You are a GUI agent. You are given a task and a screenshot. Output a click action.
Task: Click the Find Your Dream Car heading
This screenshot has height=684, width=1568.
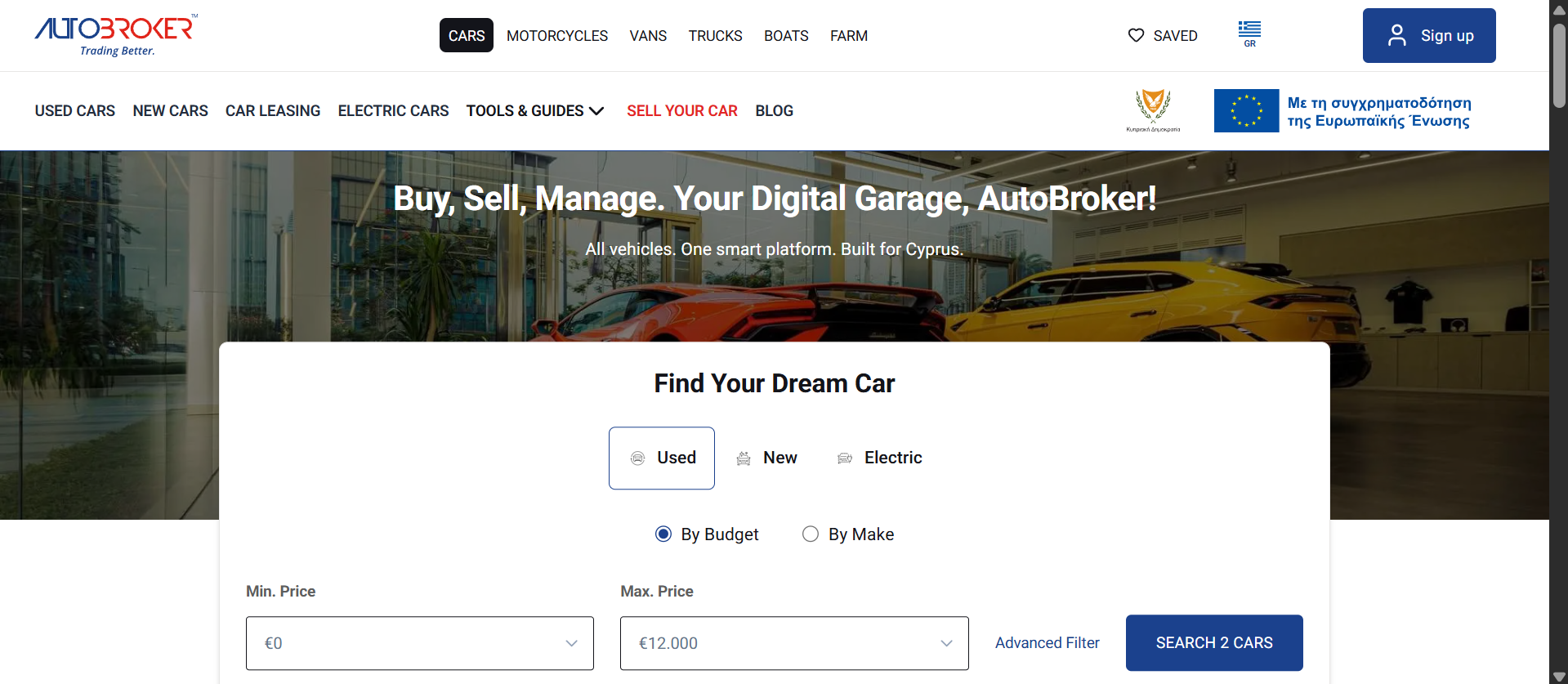[x=775, y=383]
